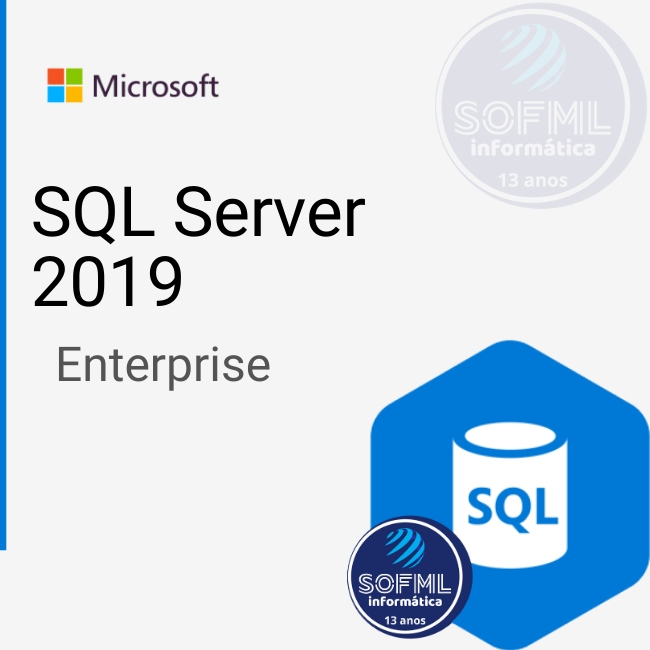This screenshot has width=650, height=650.
Task: Click the 'SQL Server' heading text
Action: [199, 213]
